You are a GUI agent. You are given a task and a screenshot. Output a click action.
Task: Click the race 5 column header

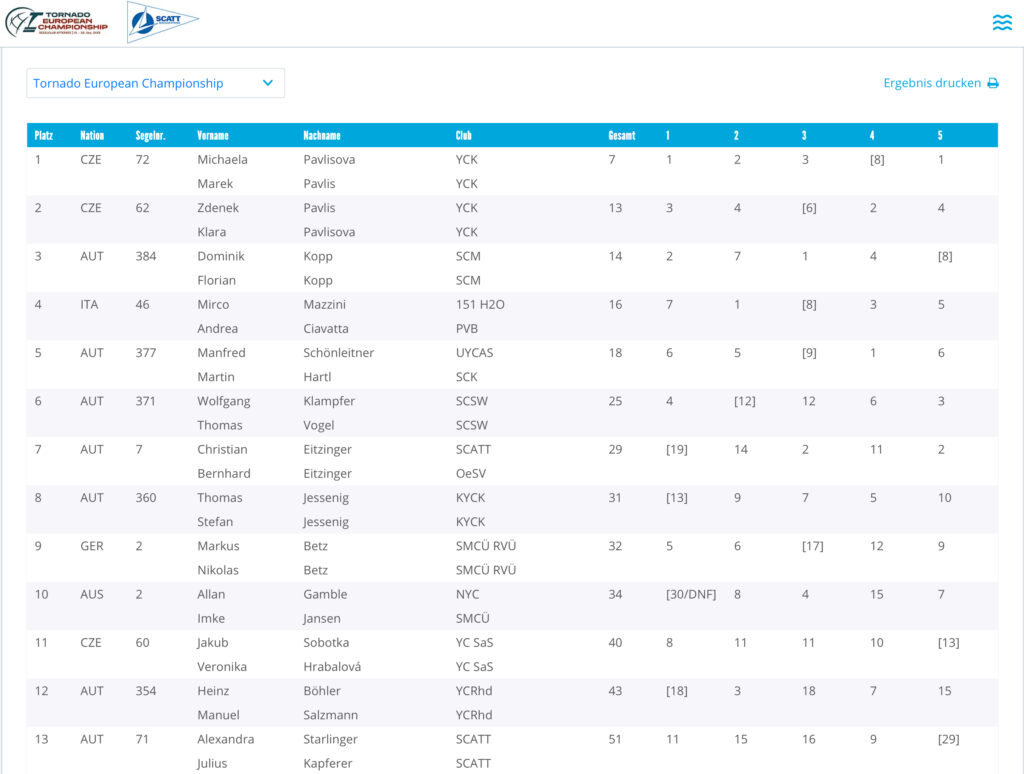(x=940, y=135)
